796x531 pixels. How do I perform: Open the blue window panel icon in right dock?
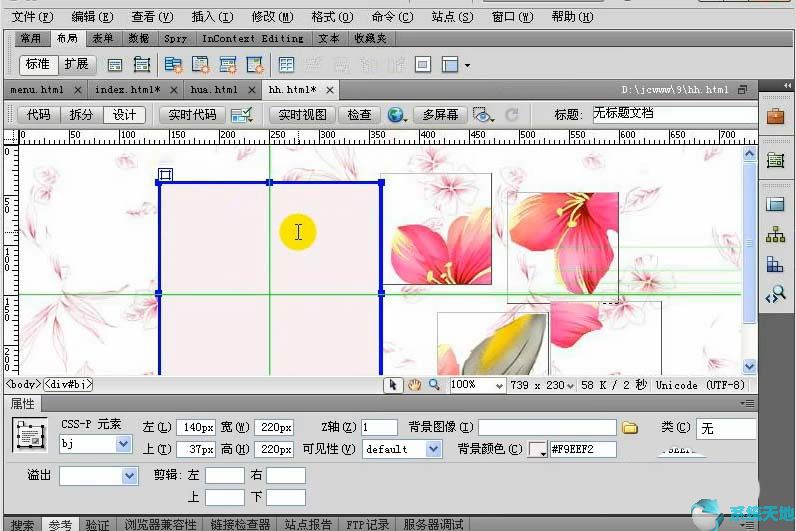pyautogui.click(x=775, y=204)
